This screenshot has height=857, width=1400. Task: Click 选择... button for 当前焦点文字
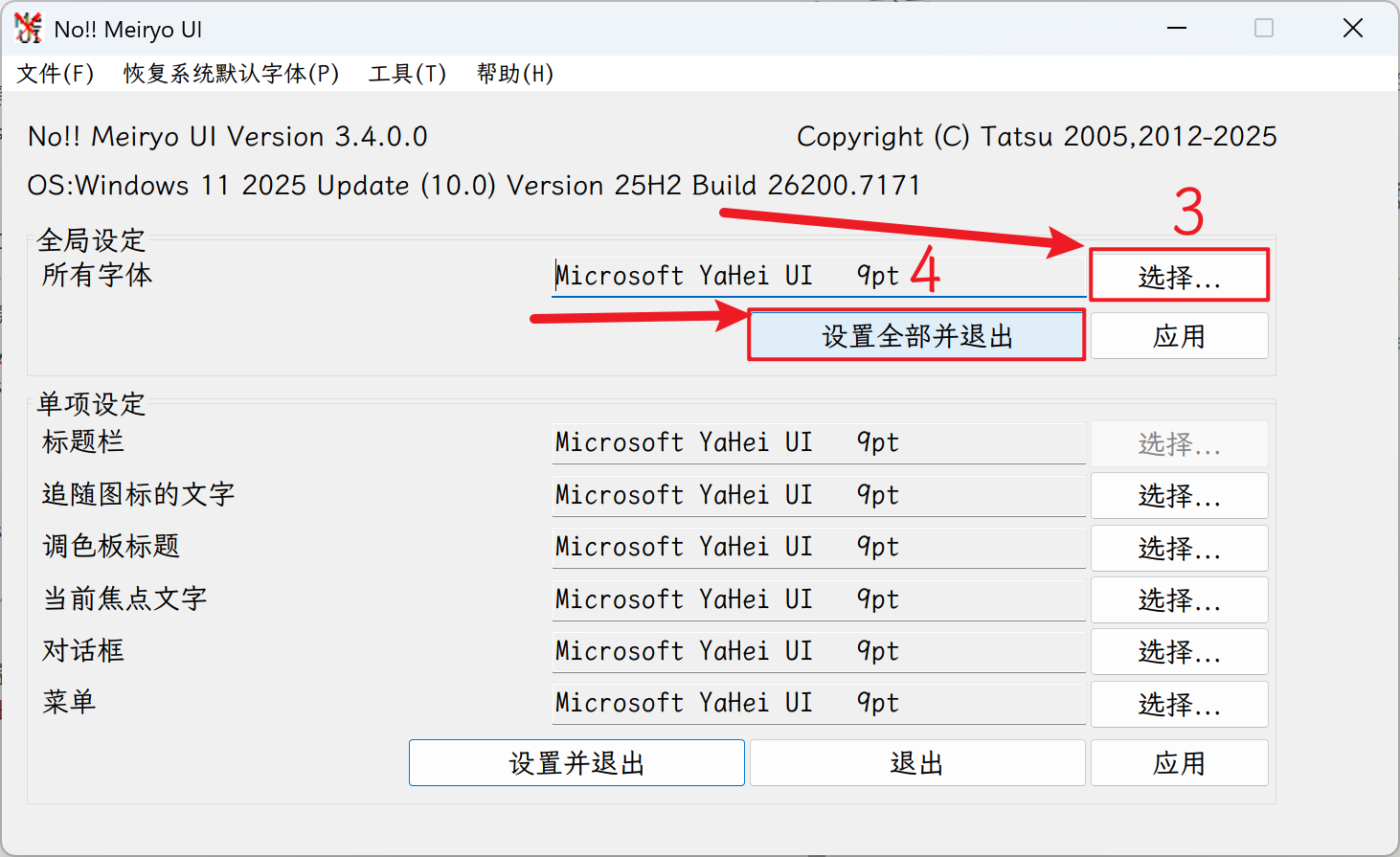1179,600
